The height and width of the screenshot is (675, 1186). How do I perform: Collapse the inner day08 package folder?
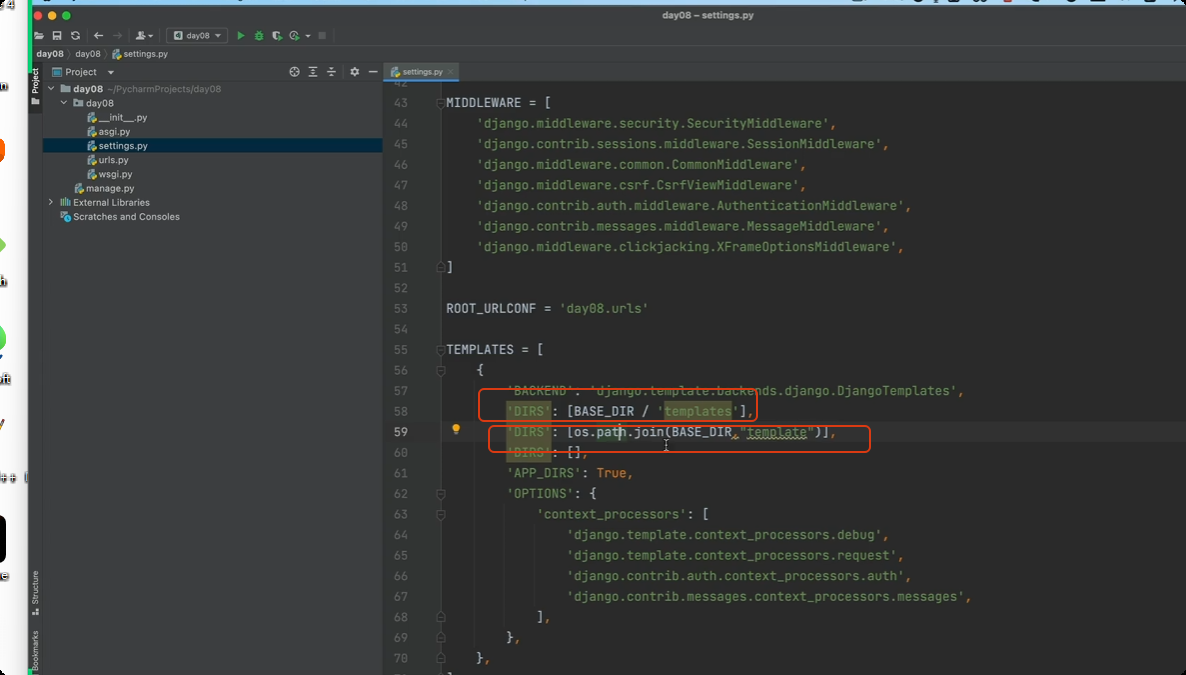pyautogui.click(x=64, y=103)
